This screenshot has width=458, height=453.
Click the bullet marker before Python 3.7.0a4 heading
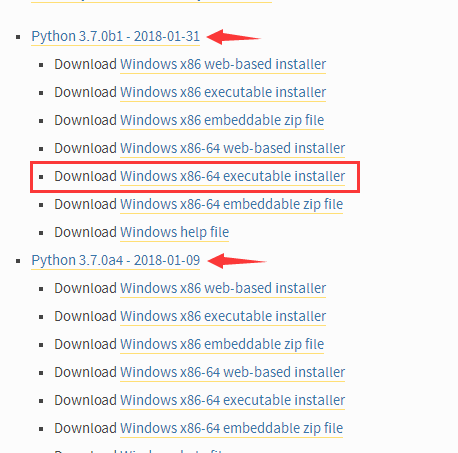(x=18, y=261)
